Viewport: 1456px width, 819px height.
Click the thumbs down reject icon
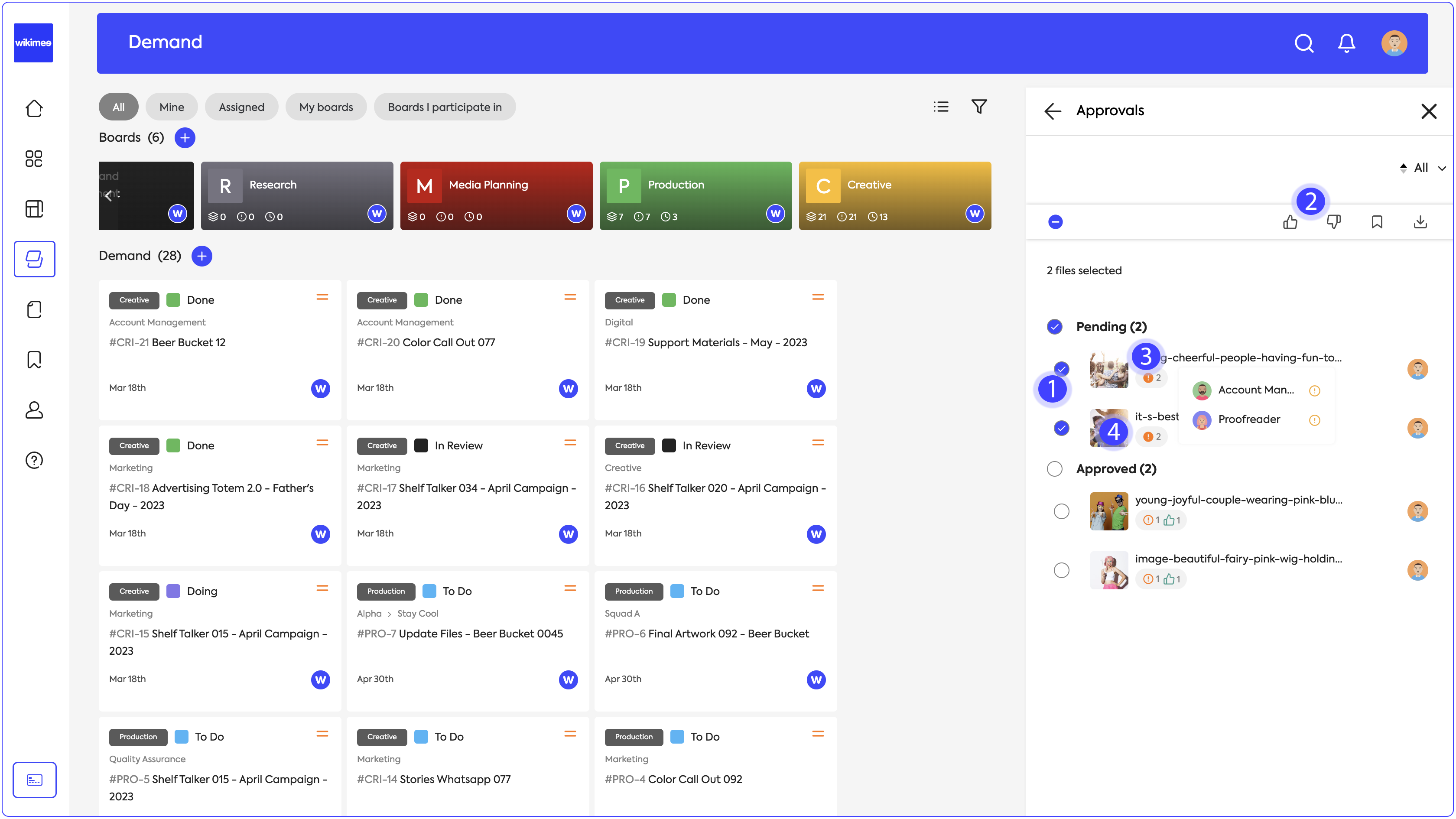(1333, 222)
